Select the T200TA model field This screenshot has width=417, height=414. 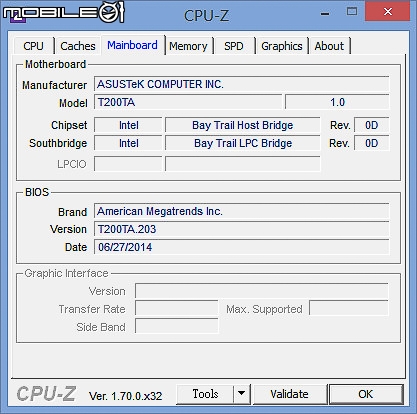tap(188, 102)
